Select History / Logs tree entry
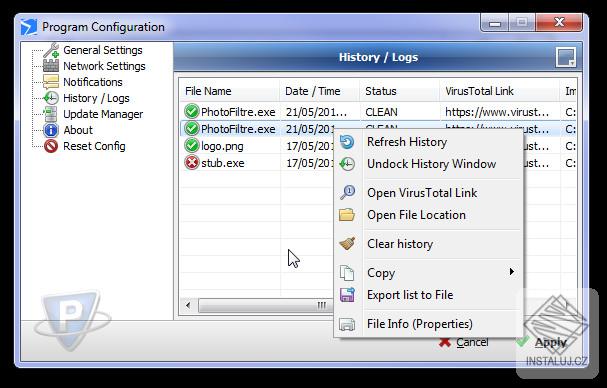Image resolution: width=607 pixels, height=388 pixels. coord(96,98)
